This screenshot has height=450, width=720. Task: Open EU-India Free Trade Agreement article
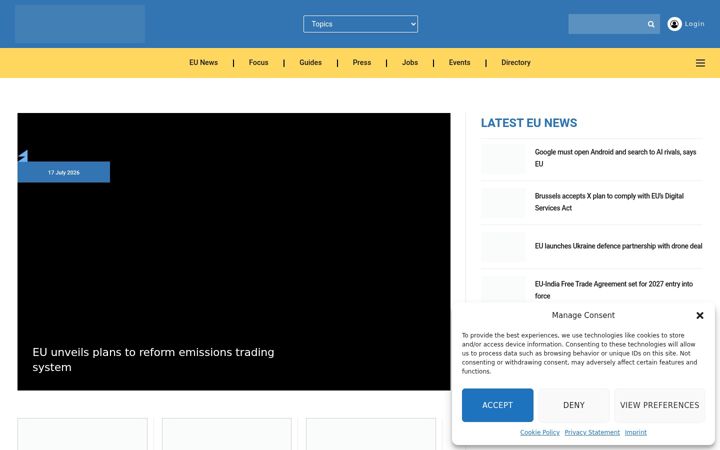pyautogui.click(x=614, y=290)
